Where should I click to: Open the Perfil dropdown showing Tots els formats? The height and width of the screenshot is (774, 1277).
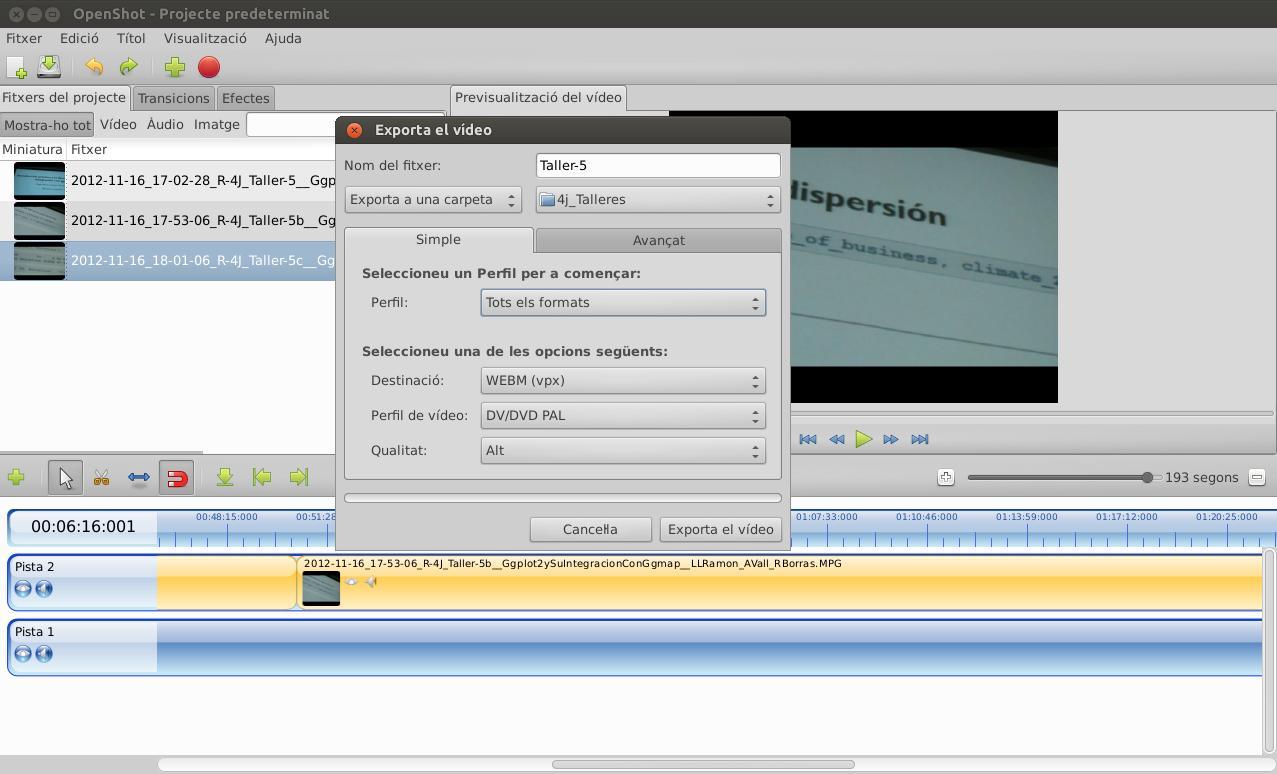(623, 303)
